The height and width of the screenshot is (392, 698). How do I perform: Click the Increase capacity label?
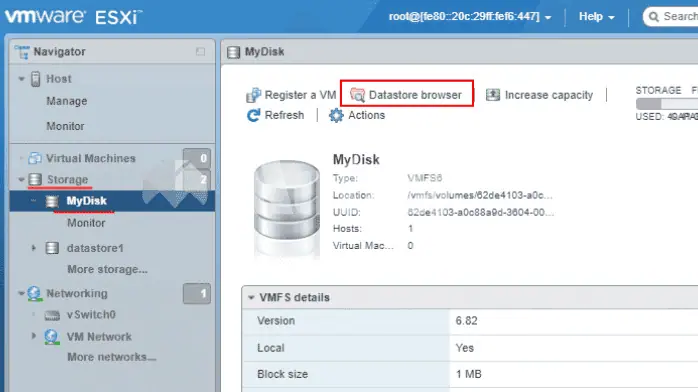coord(549,95)
